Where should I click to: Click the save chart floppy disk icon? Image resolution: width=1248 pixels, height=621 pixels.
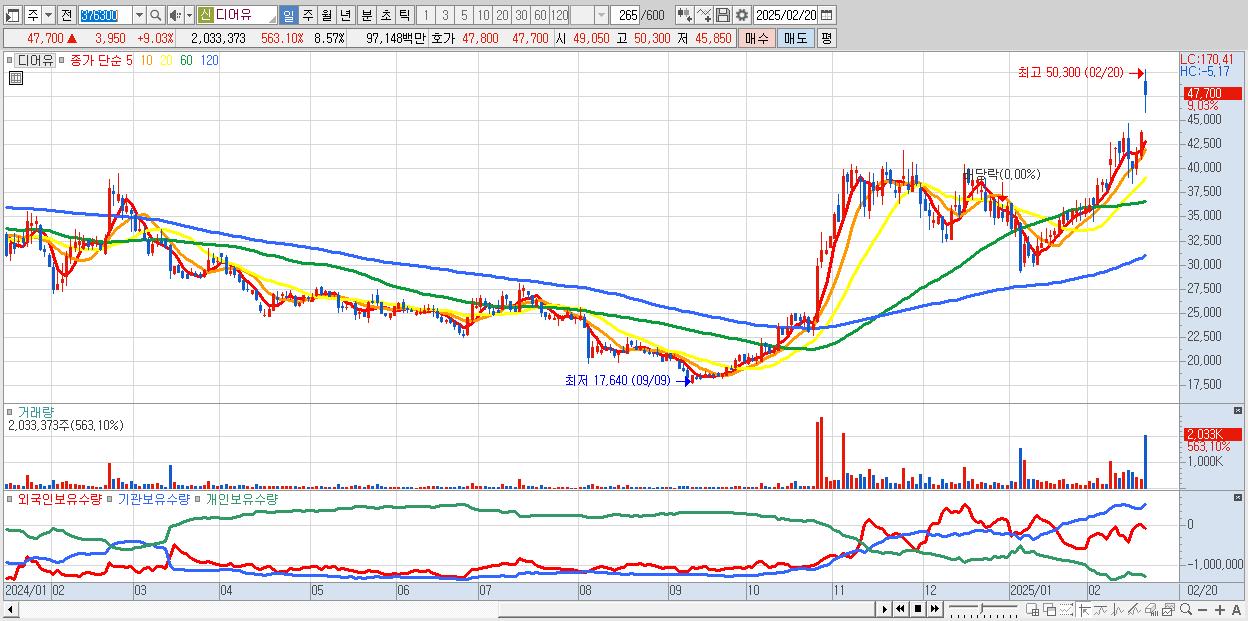pos(723,15)
